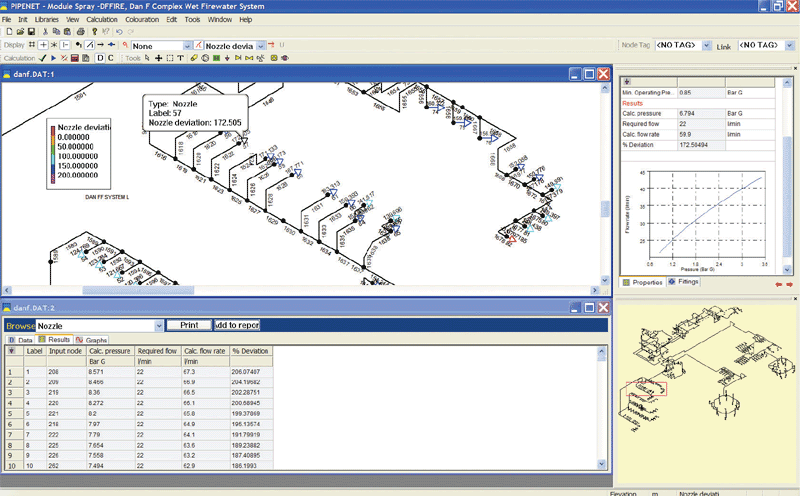Viewport: 800px width, 496px height.
Task: Save the network with the floppy disk icon
Action: [x=31, y=32]
